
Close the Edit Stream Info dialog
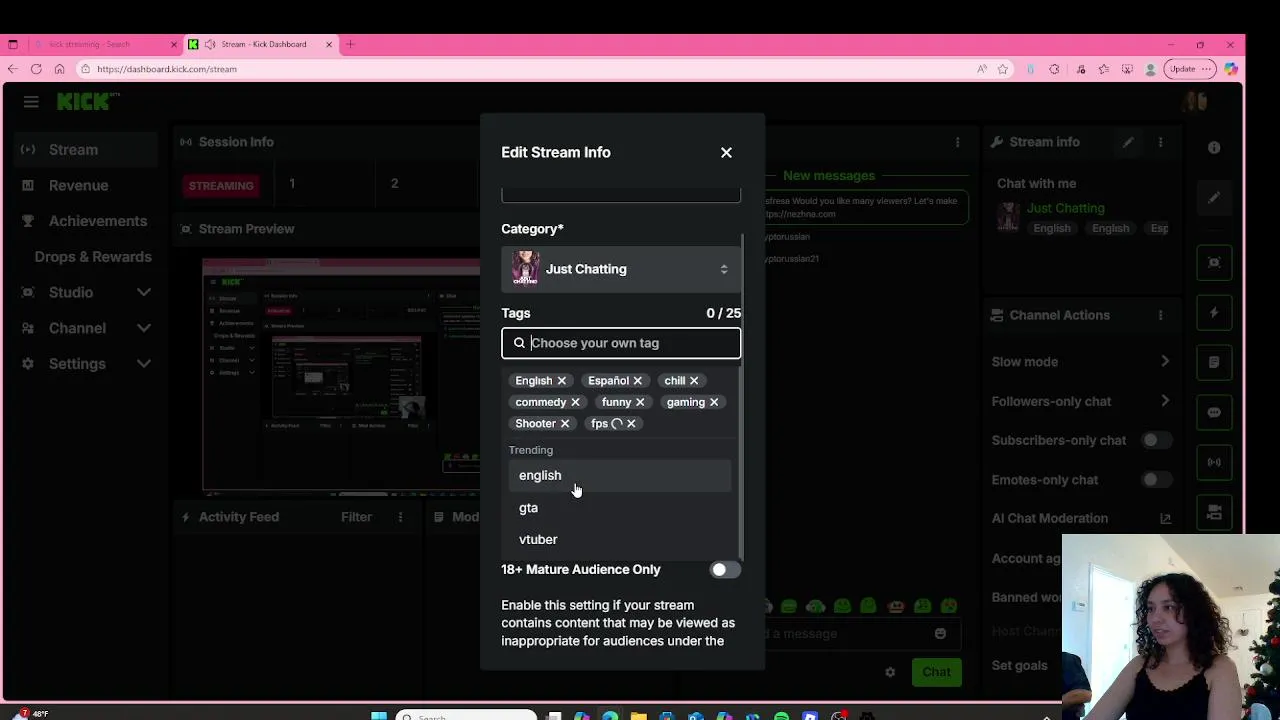tap(726, 153)
